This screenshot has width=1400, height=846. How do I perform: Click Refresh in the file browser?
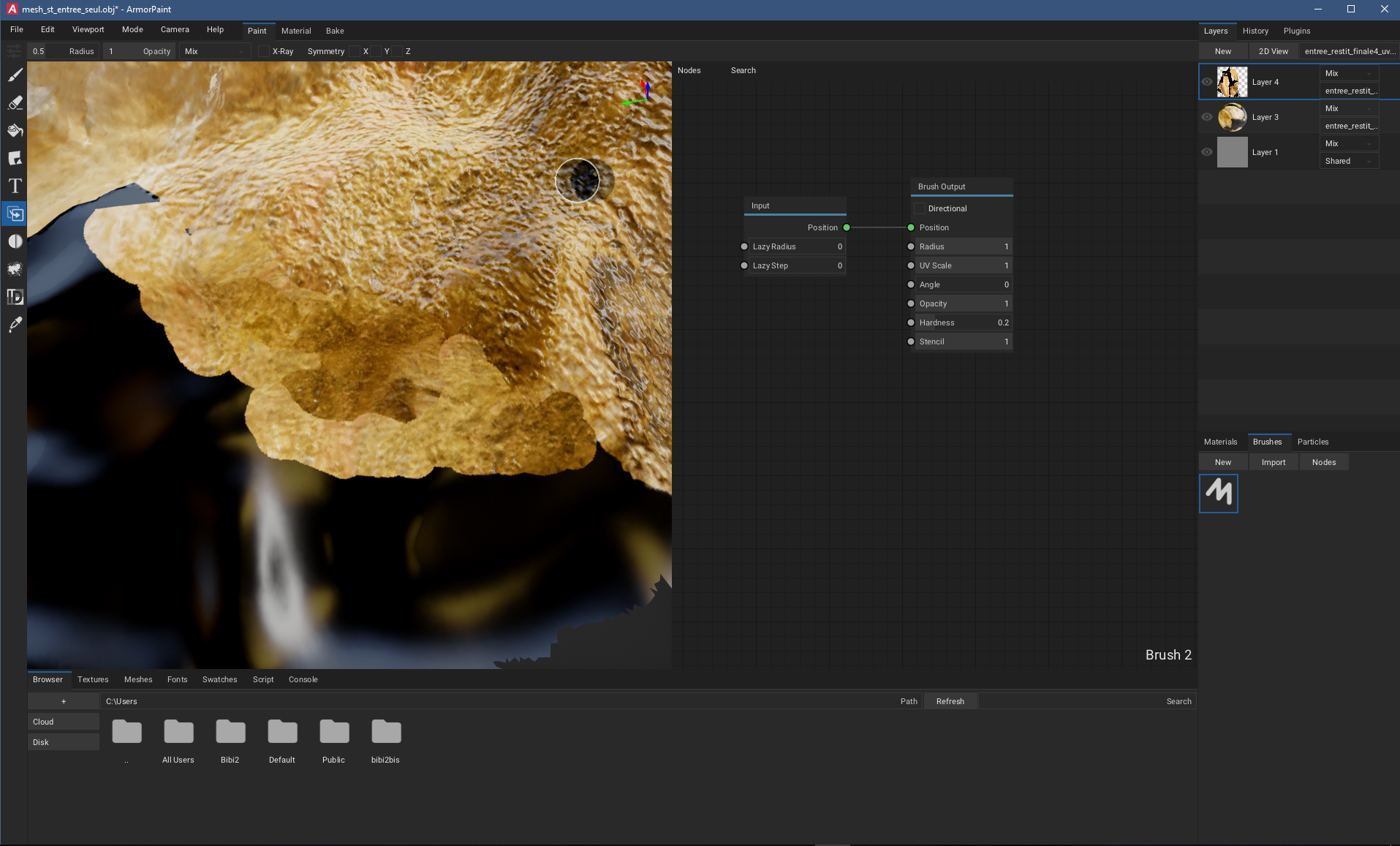pyautogui.click(x=950, y=701)
